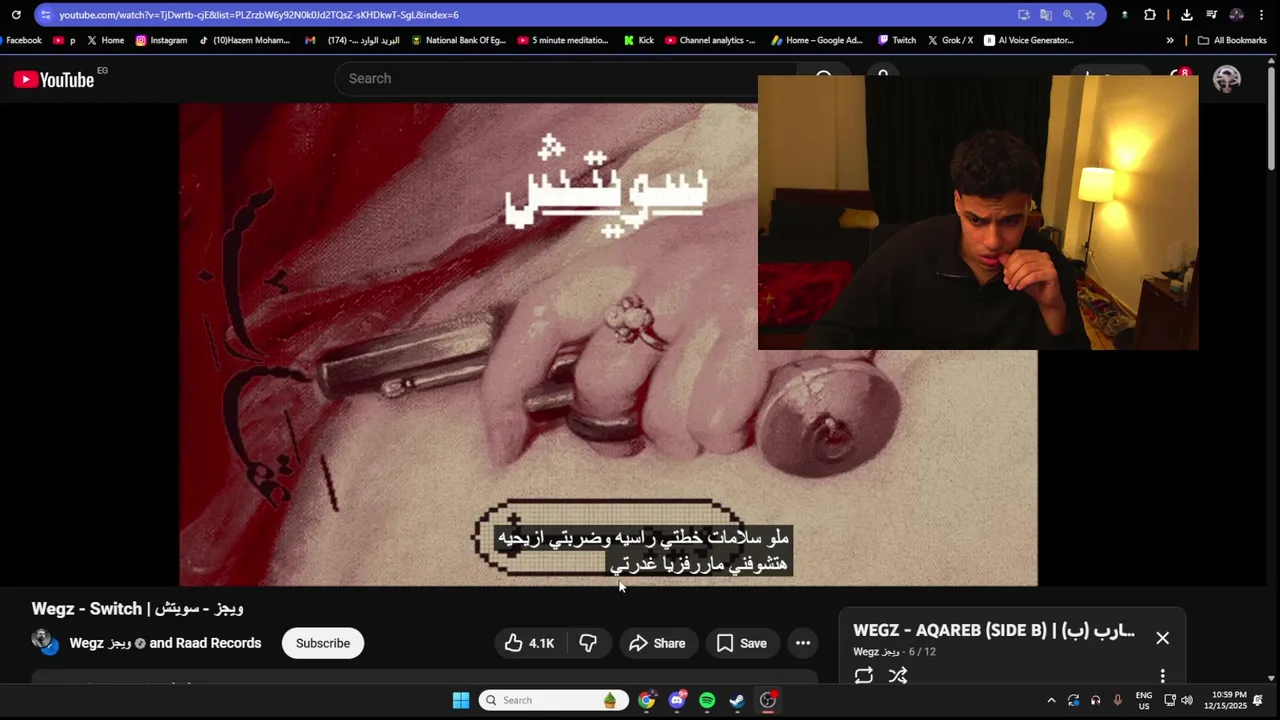
Task: Open YouTube notifications bell
Action: pyautogui.click(x=1179, y=79)
